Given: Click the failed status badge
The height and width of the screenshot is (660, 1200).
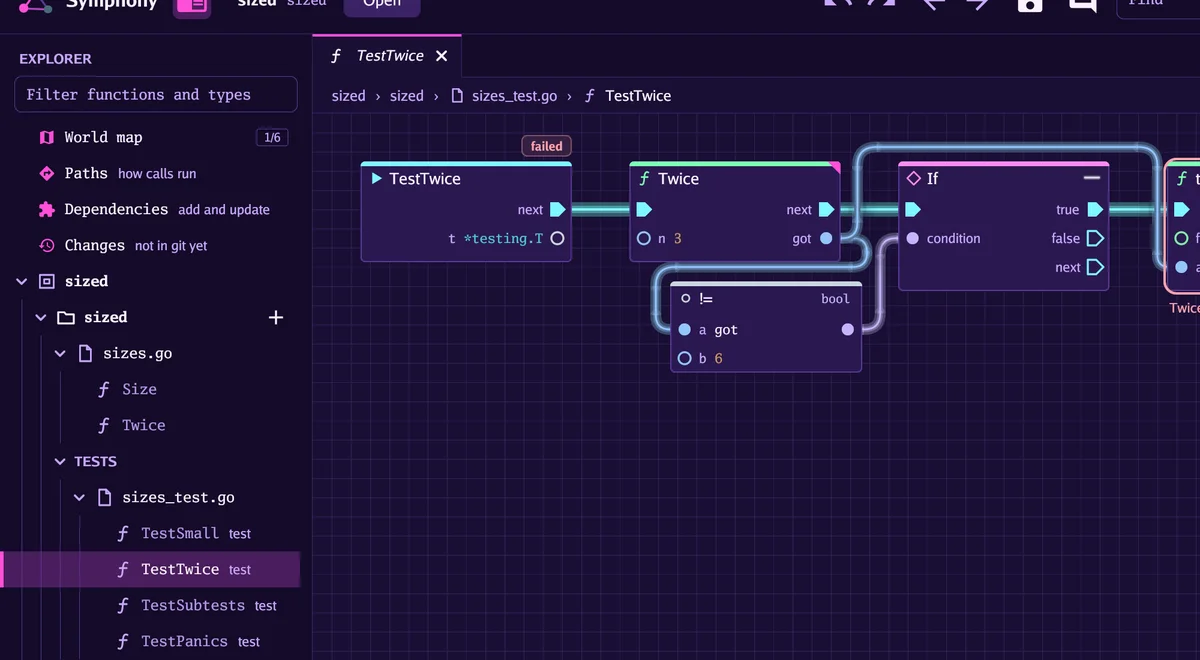Looking at the screenshot, I should click(546, 146).
